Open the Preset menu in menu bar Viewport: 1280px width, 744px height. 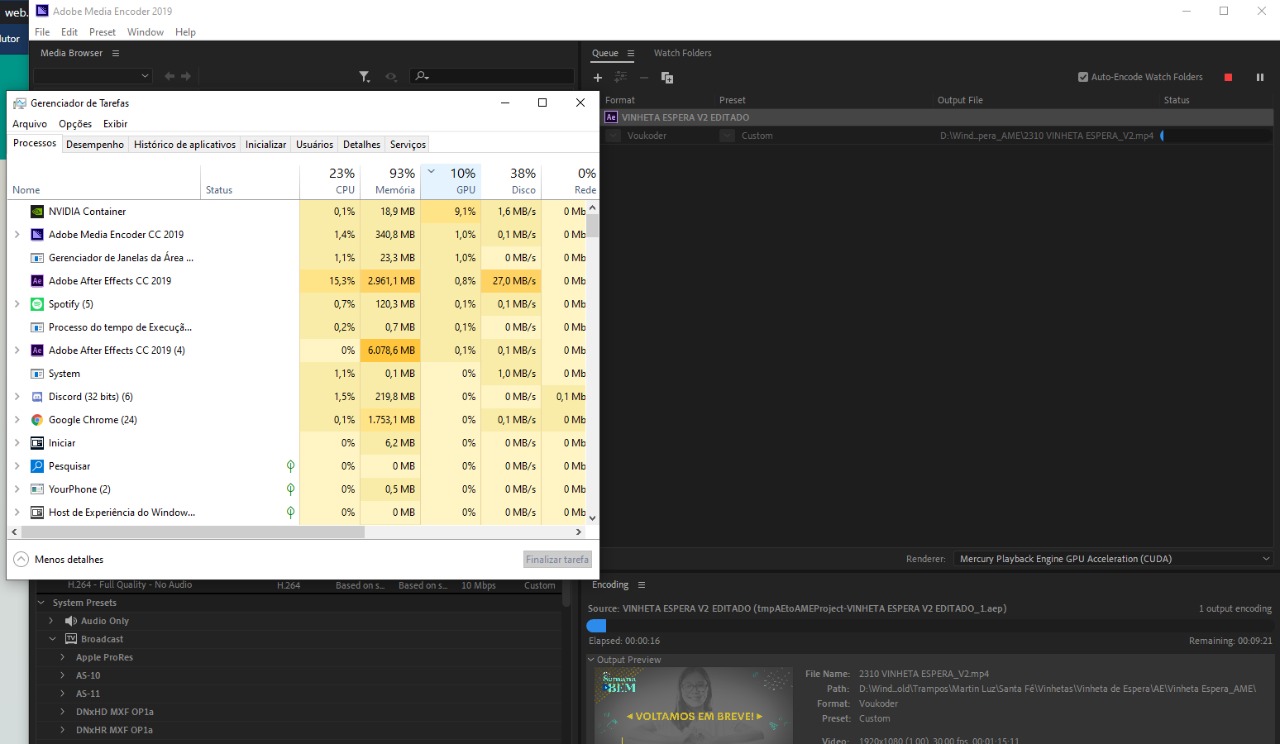click(102, 32)
